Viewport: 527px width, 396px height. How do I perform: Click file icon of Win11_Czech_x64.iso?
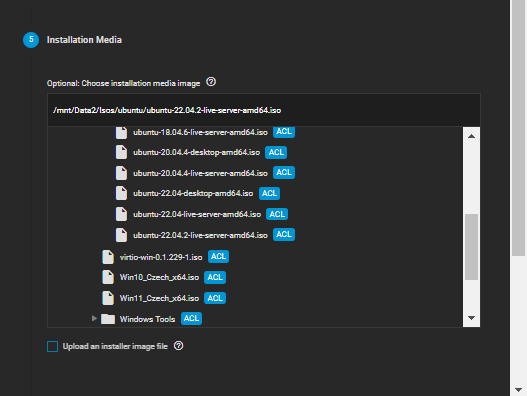[x=108, y=298]
